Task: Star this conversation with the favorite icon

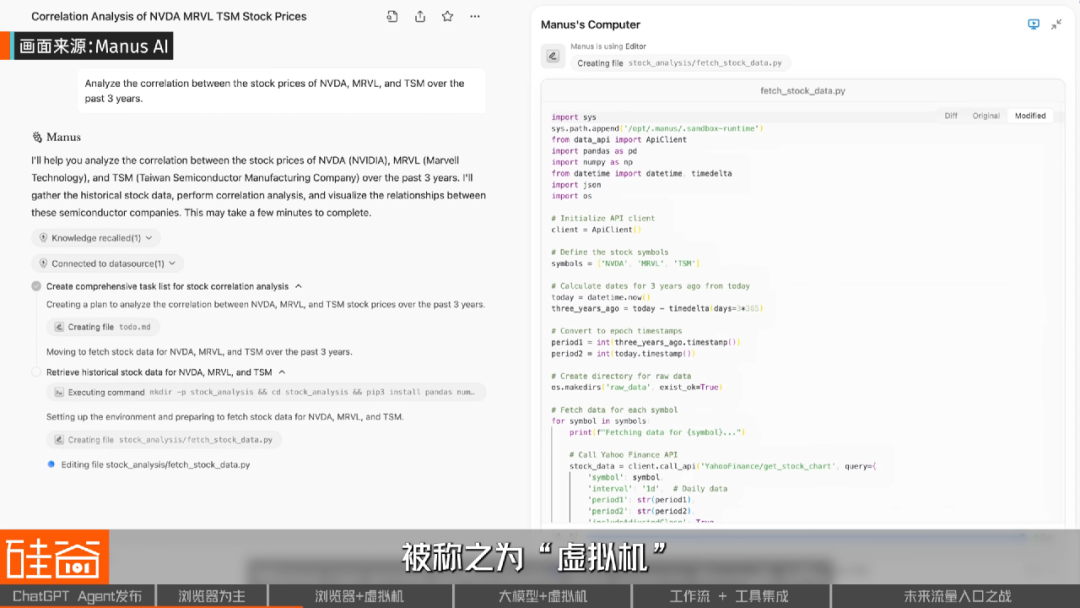Action: (448, 16)
